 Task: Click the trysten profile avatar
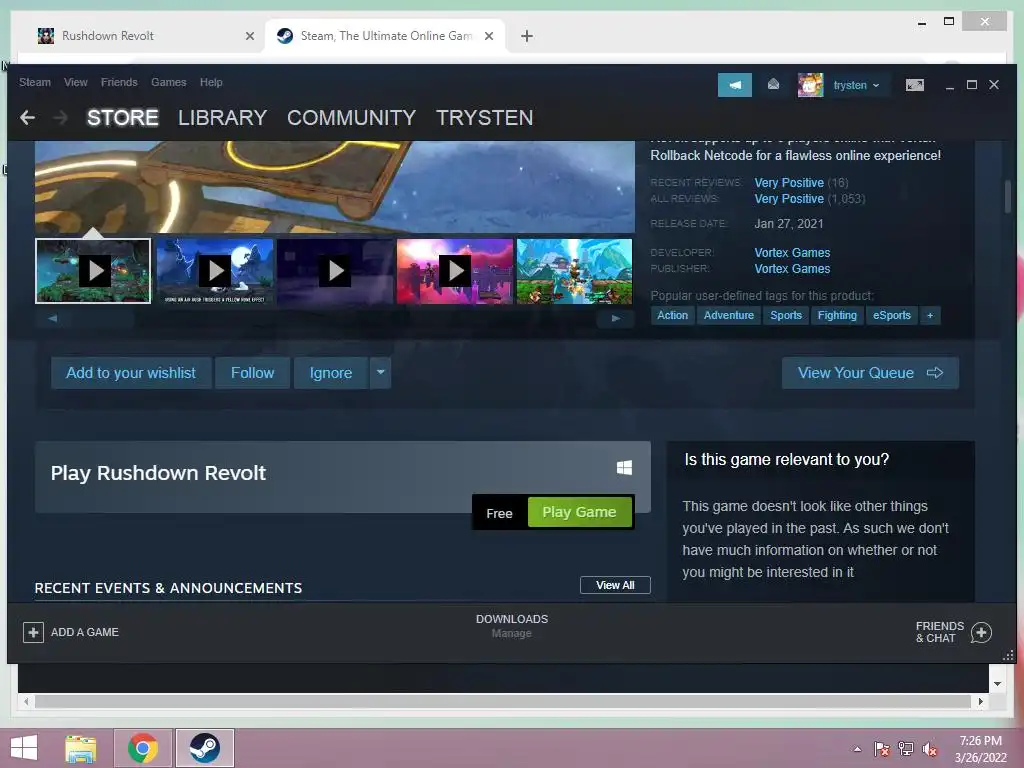[x=810, y=85]
